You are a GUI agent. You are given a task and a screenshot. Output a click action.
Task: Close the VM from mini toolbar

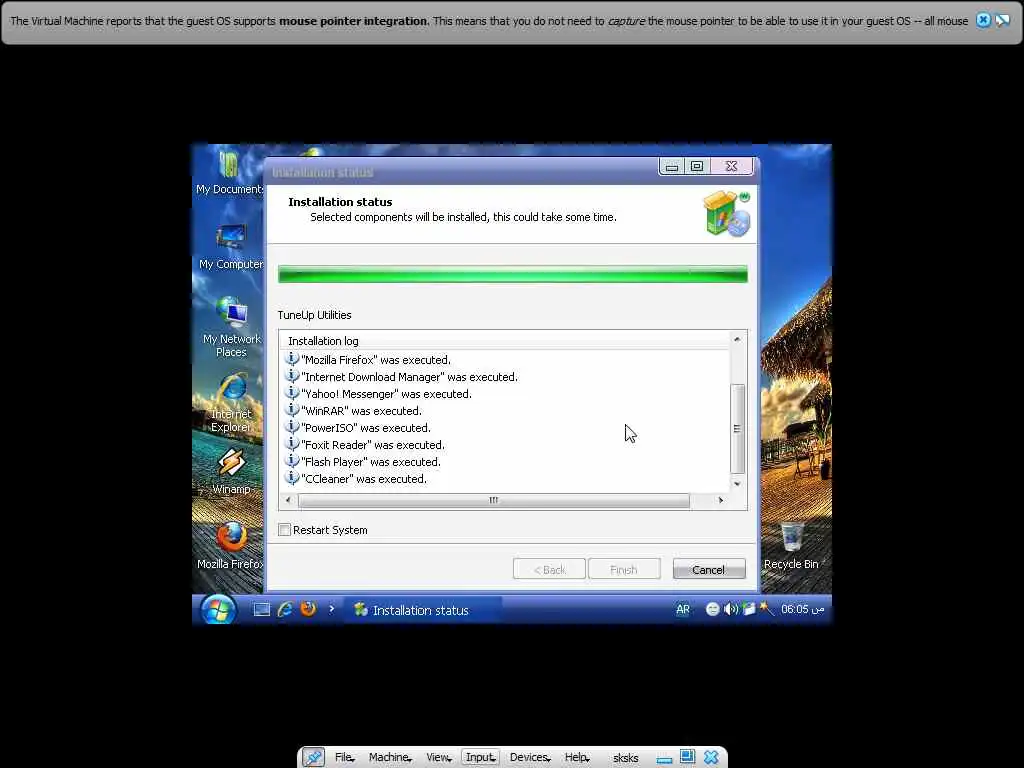click(711, 758)
